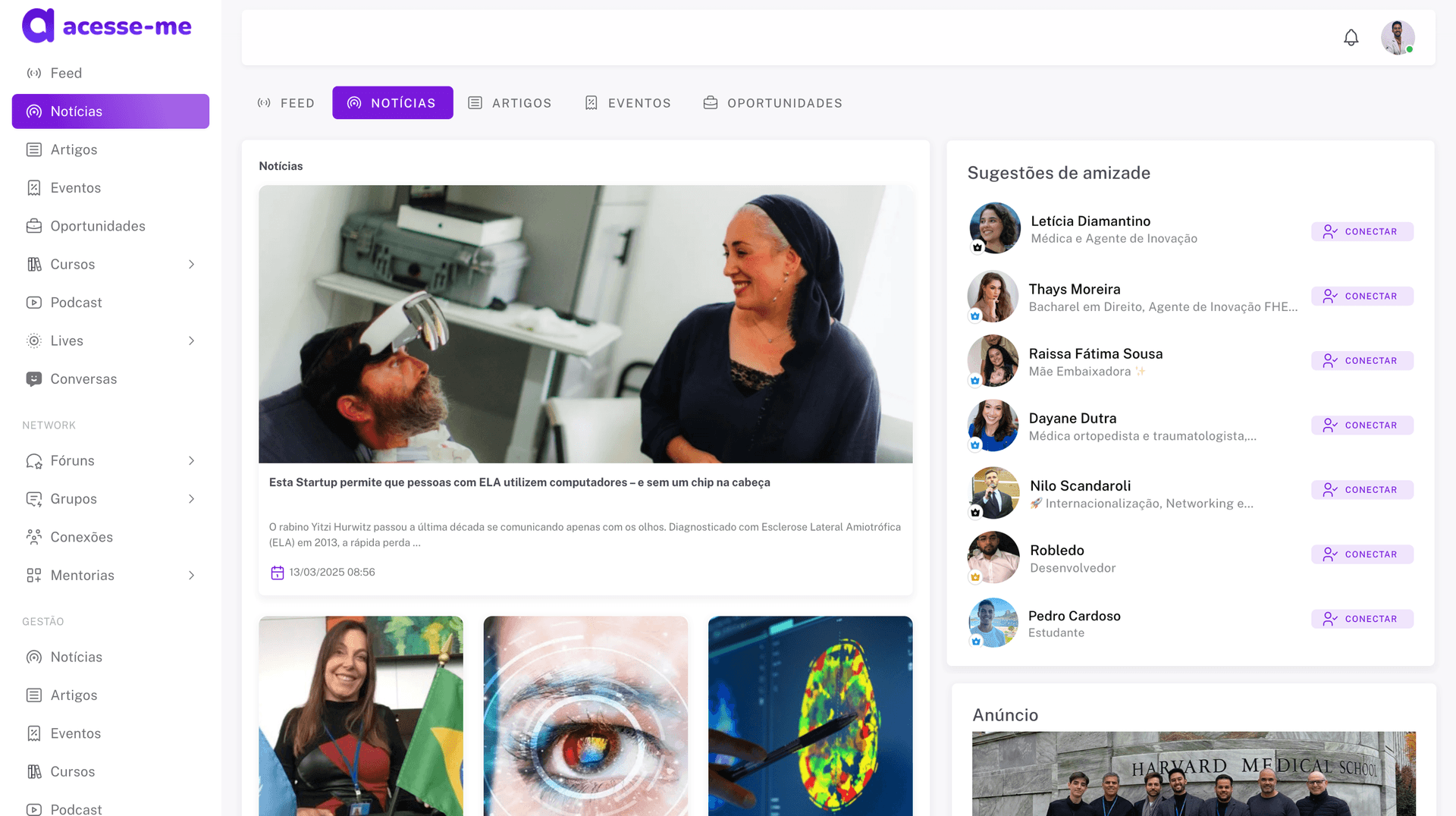Expand the Lives submenu in sidebar
Viewport: 1456px width, 816px height.
191,341
